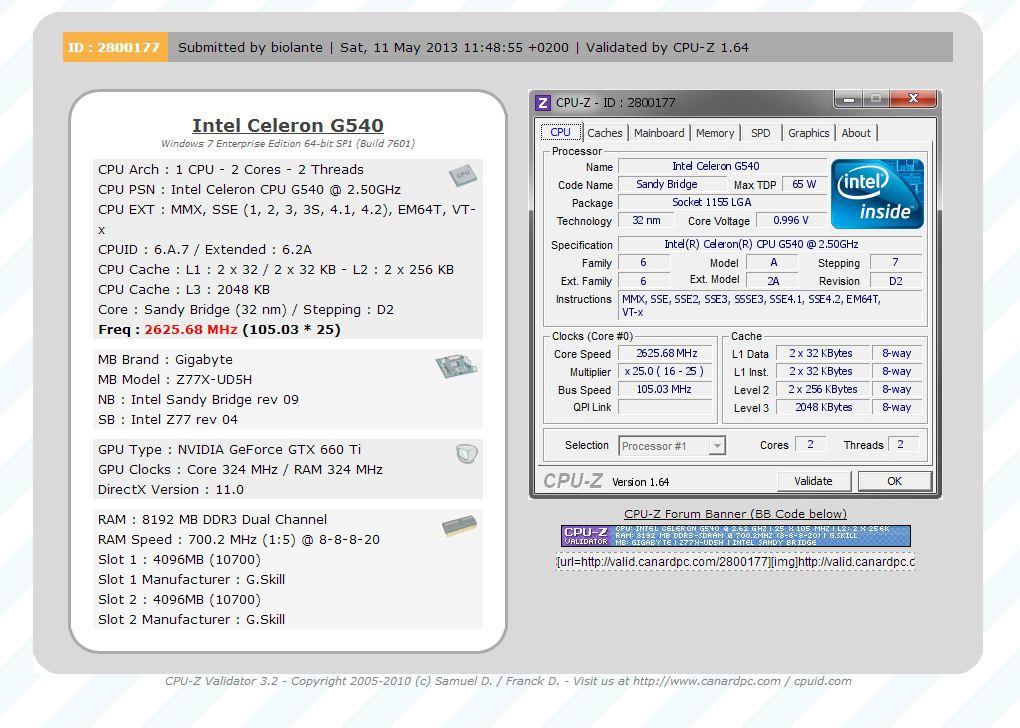Select the BB code URL field

[736, 561]
